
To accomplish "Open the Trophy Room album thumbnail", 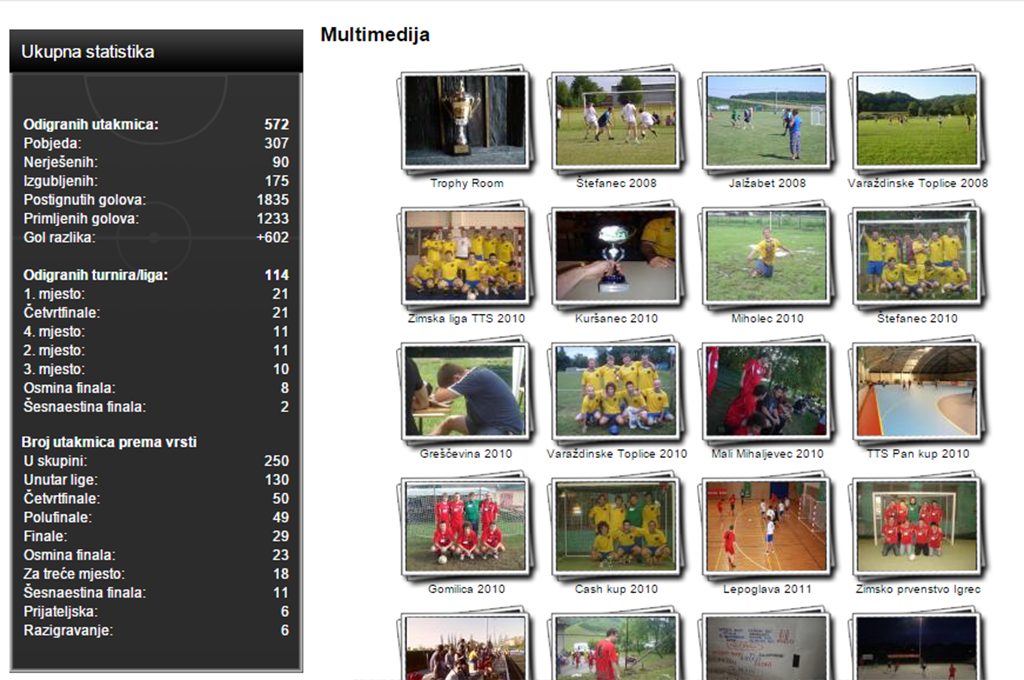I will click(x=465, y=120).
